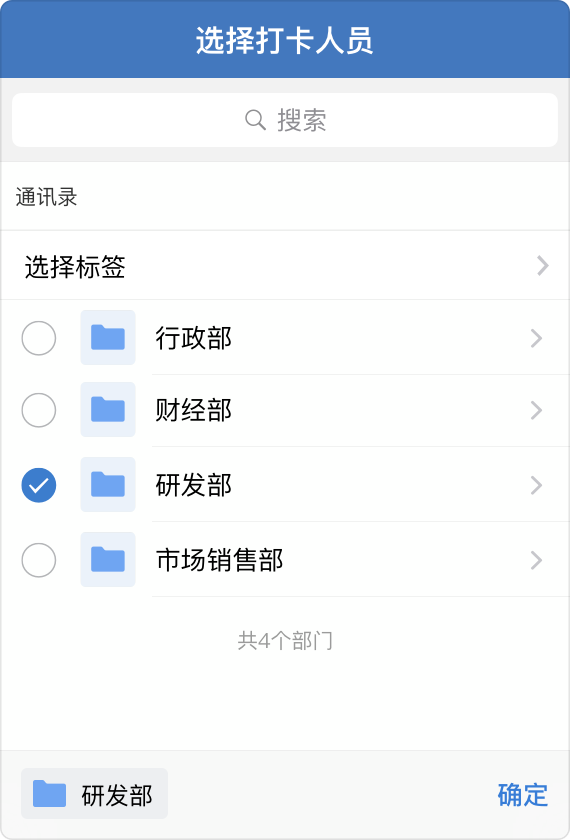Open the 选择标签 row
570x840 pixels.
point(285,266)
